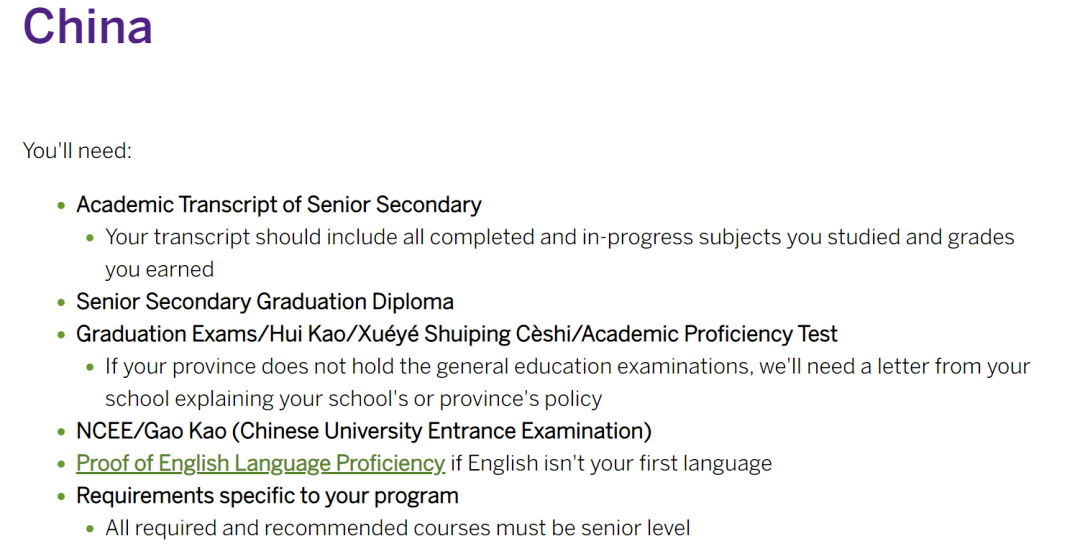Open the Proof of English Language Proficiency link

coord(260,463)
